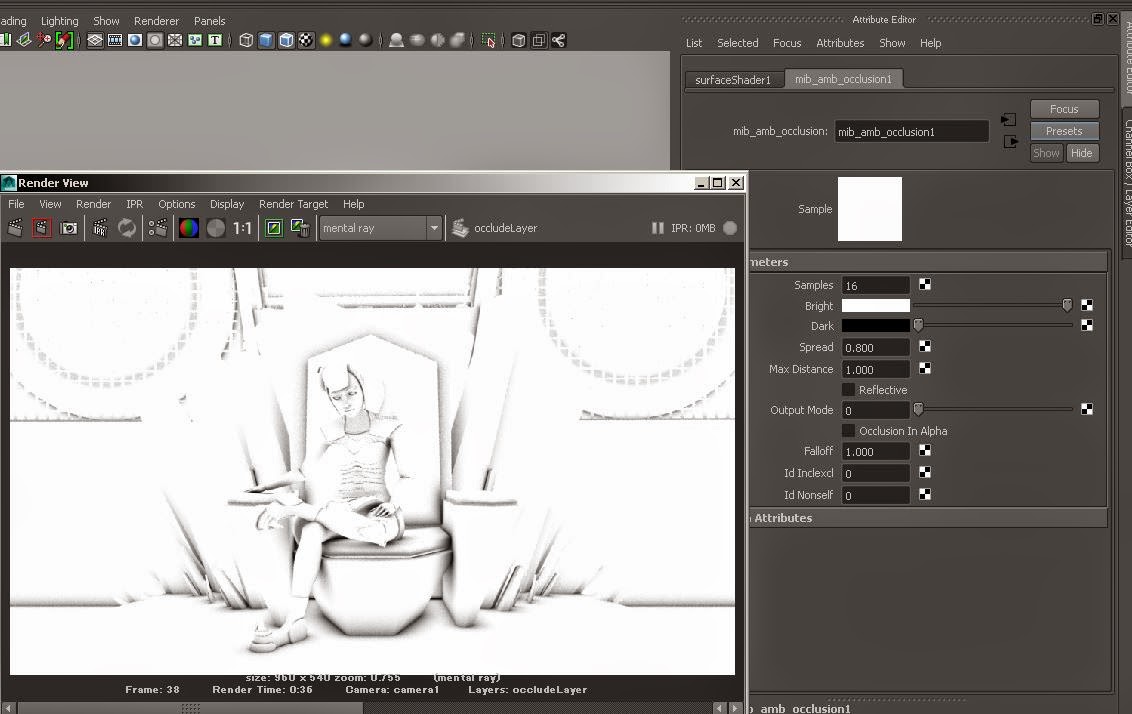Click the wireframe cube display icon
The height and width of the screenshot is (714, 1132).
coord(246,40)
